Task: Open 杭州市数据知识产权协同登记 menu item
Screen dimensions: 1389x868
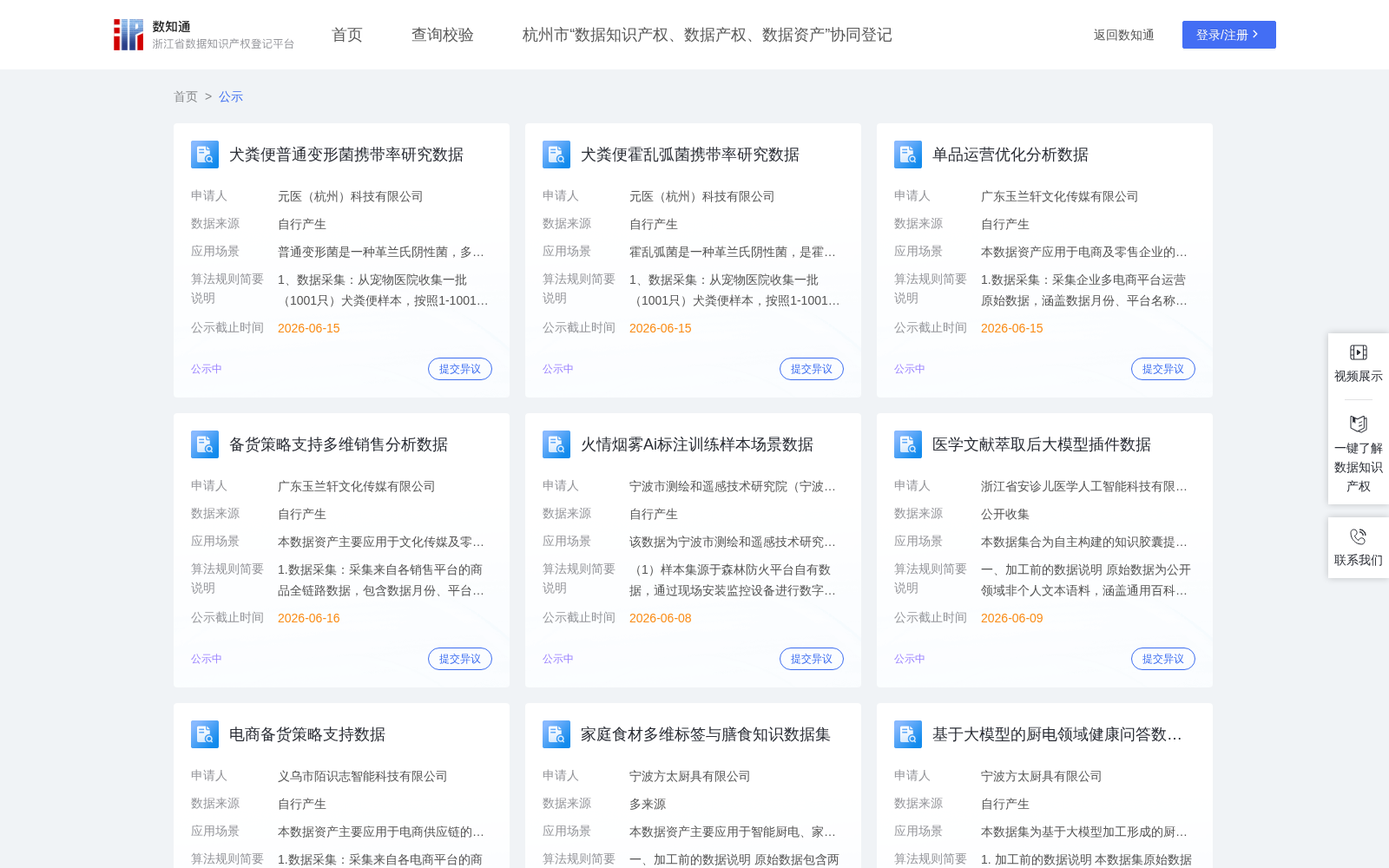Action: (x=708, y=35)
